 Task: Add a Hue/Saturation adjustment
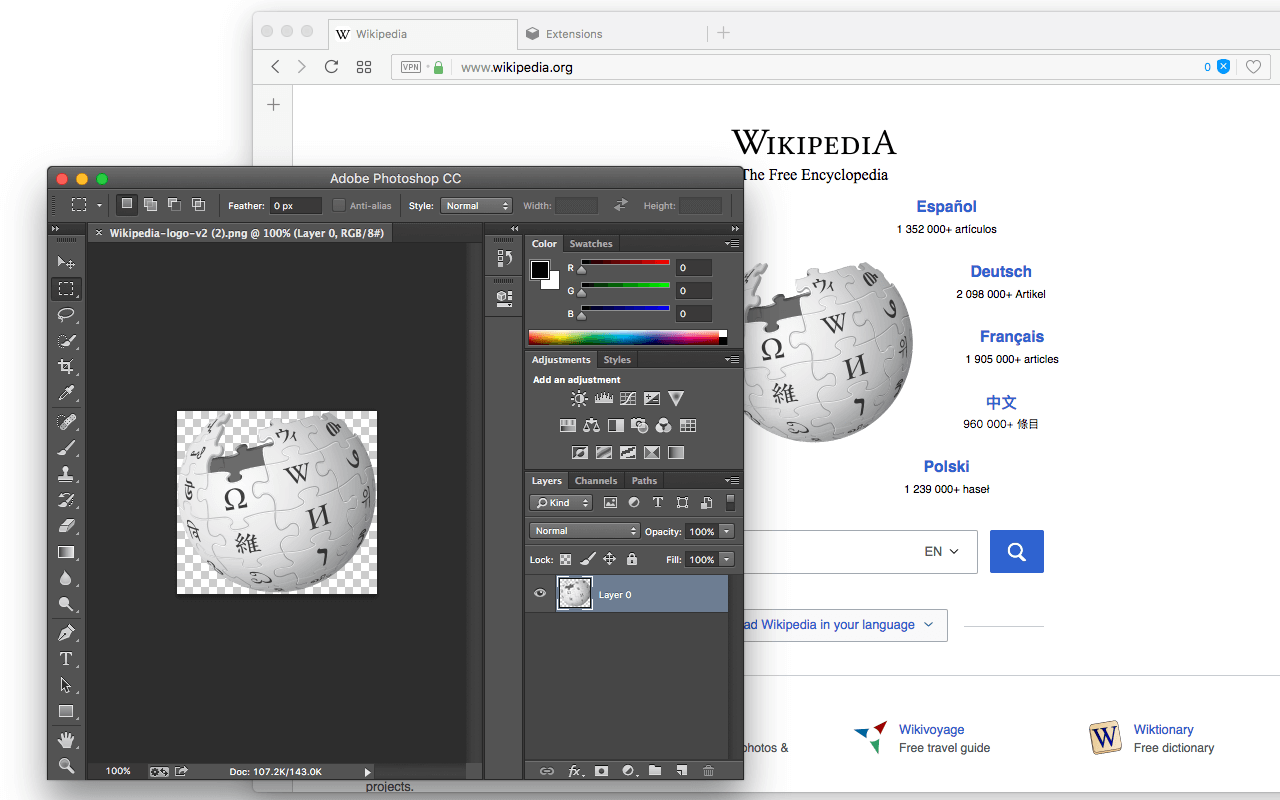567,426
